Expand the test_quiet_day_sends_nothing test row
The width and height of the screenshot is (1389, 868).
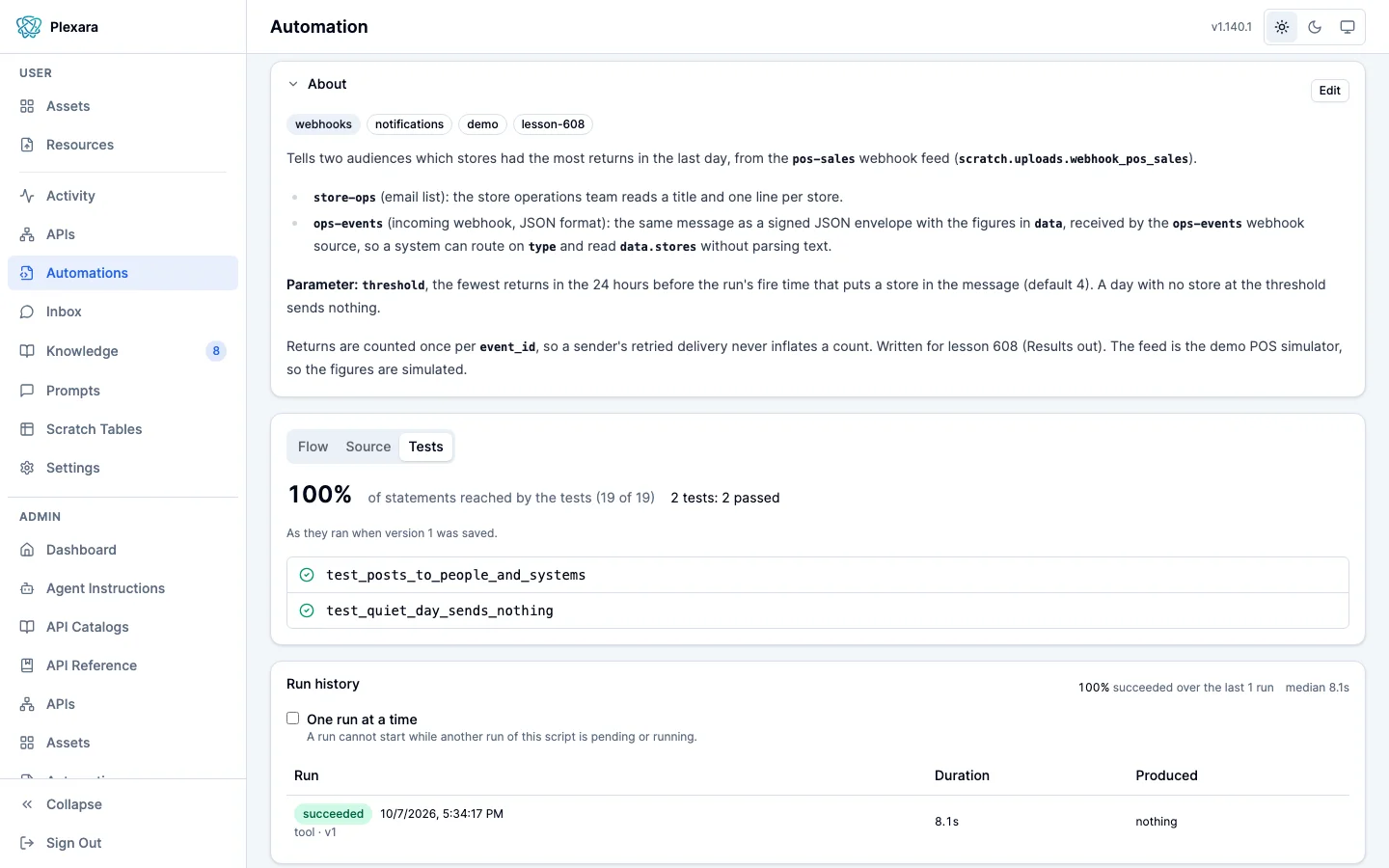coord(818,610)
